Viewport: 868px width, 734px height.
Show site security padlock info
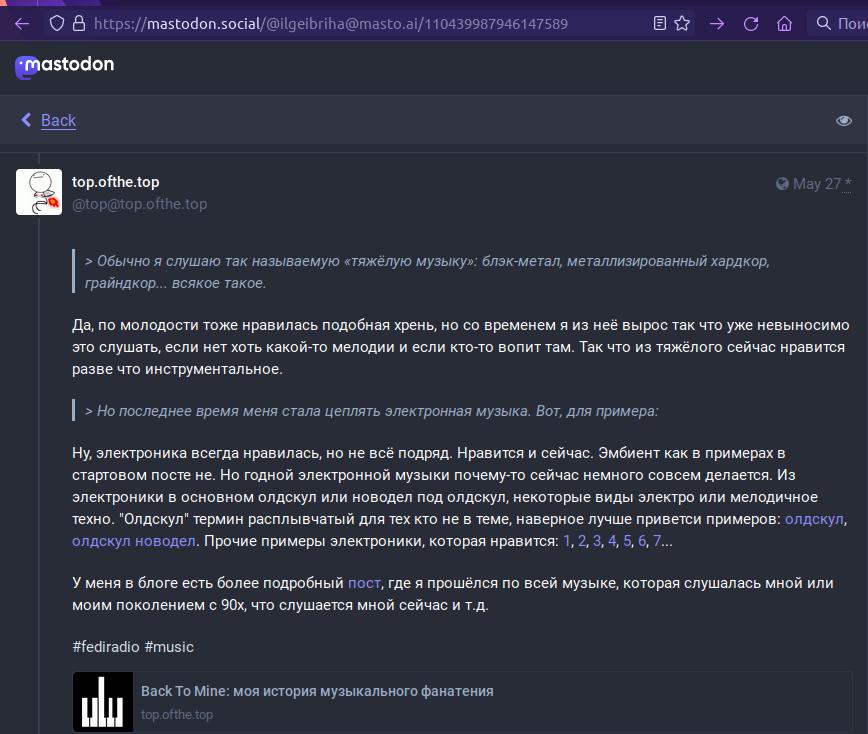tap(79, 24)
